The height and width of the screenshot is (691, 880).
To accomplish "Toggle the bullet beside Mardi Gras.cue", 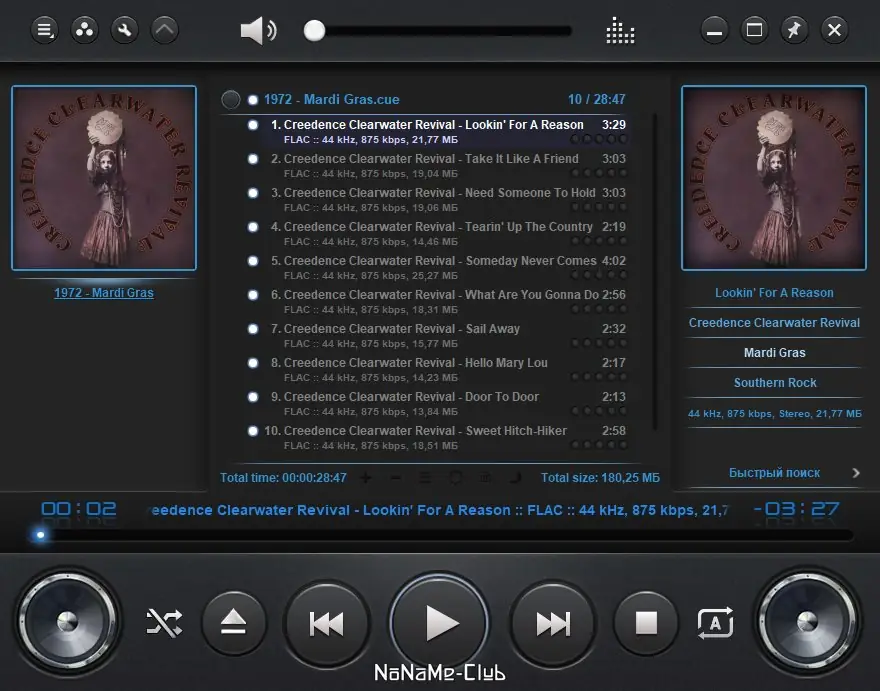I will pos(253,99).
